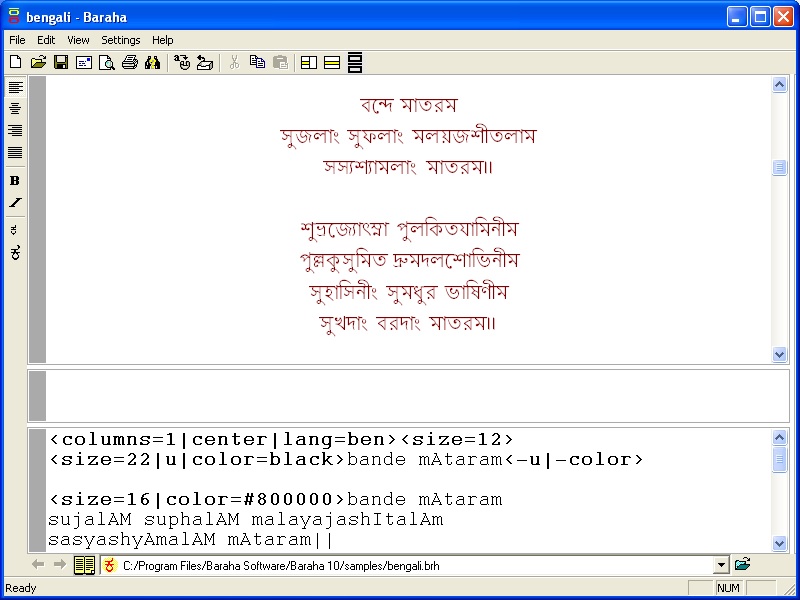Click the '<size=16|color=#800000>' tag
The width and height of the screenshot is (800, 600).
pos(198,499)
